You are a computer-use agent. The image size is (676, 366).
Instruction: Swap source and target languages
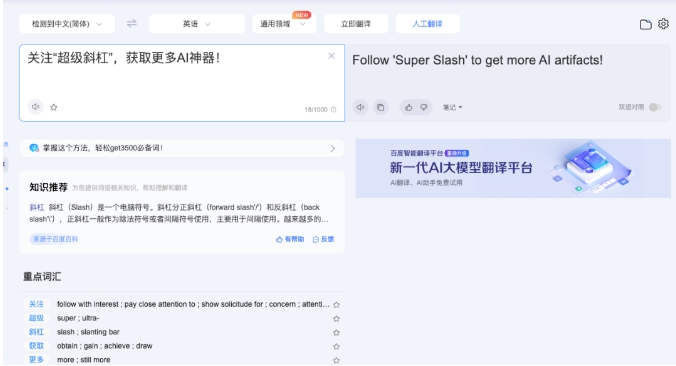click(131, 23)
